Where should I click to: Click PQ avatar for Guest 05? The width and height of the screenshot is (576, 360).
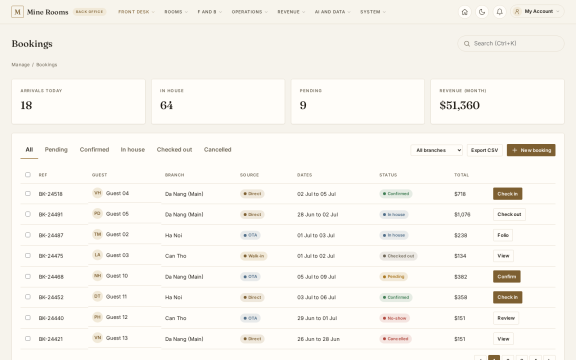click(x=97, y=213)
